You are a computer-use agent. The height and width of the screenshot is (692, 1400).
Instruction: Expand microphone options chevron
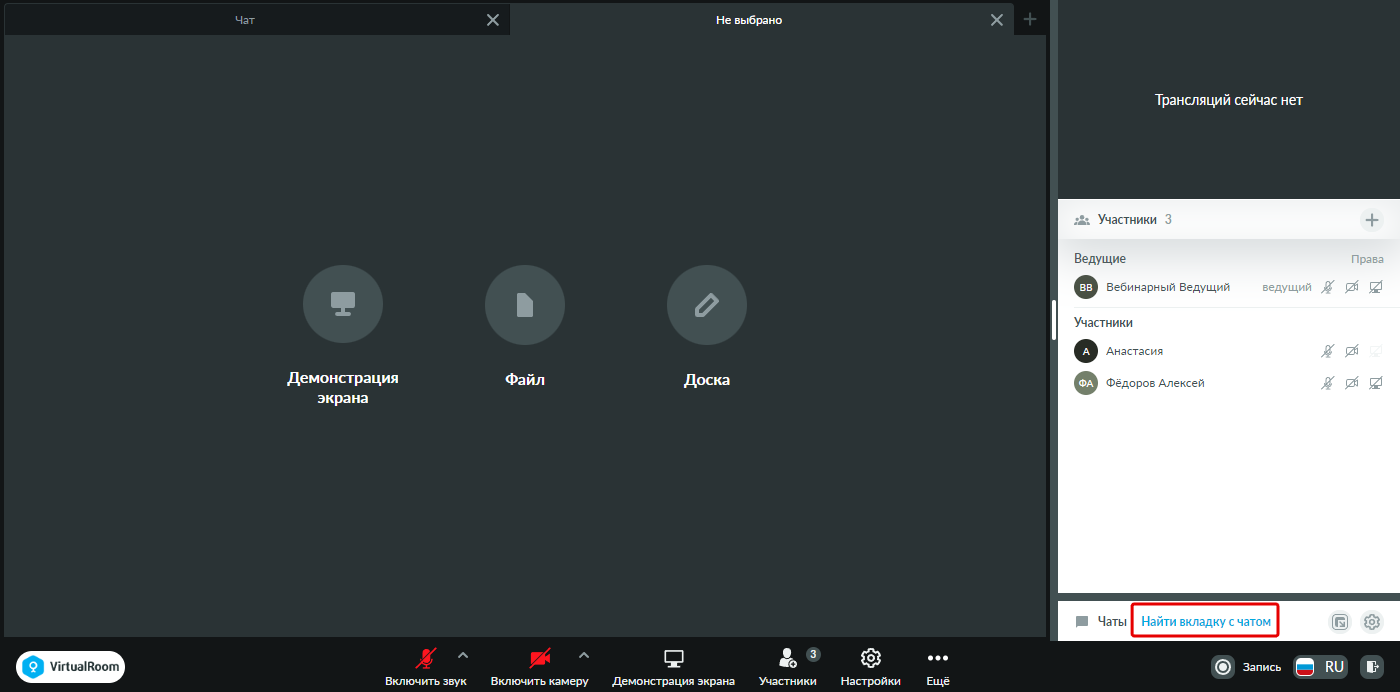pyautogui.click(x=462, y=656)
